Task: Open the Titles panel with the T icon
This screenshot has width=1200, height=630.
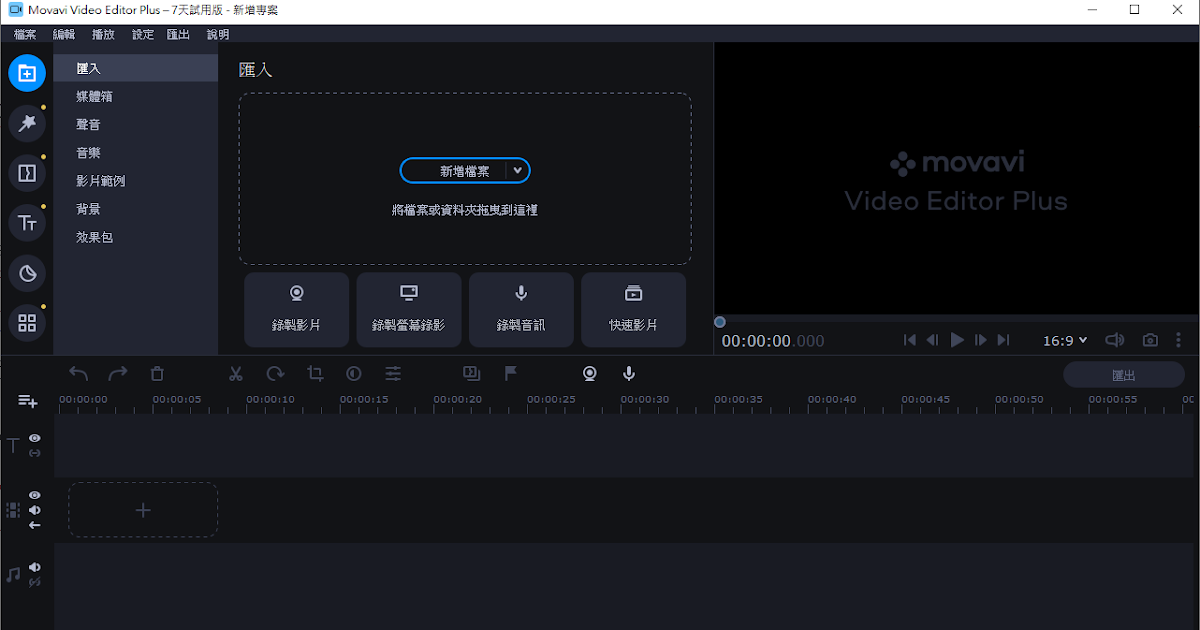Action: click(x=27, y=222)
